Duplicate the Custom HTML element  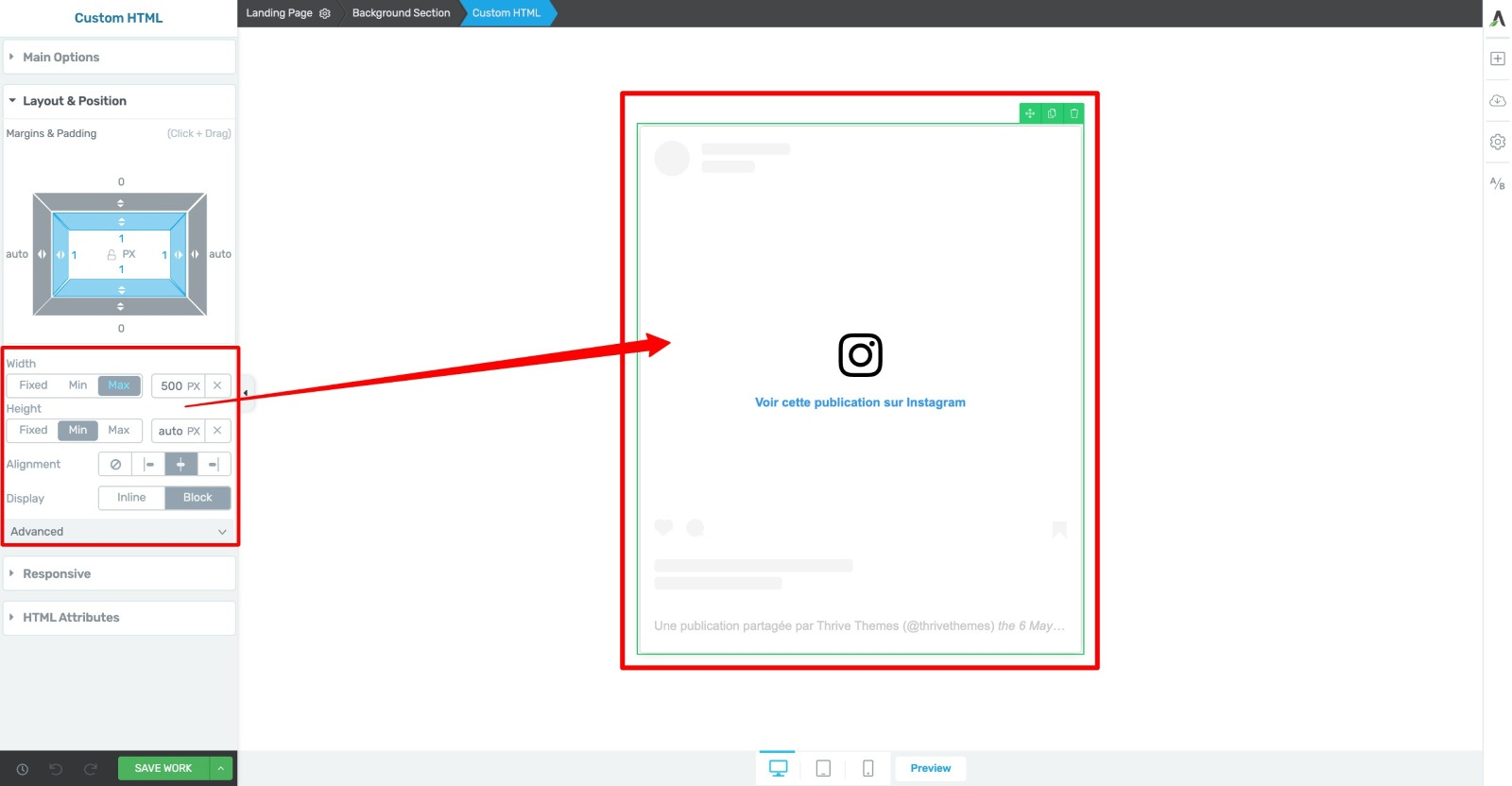(x=1052, y=113)
